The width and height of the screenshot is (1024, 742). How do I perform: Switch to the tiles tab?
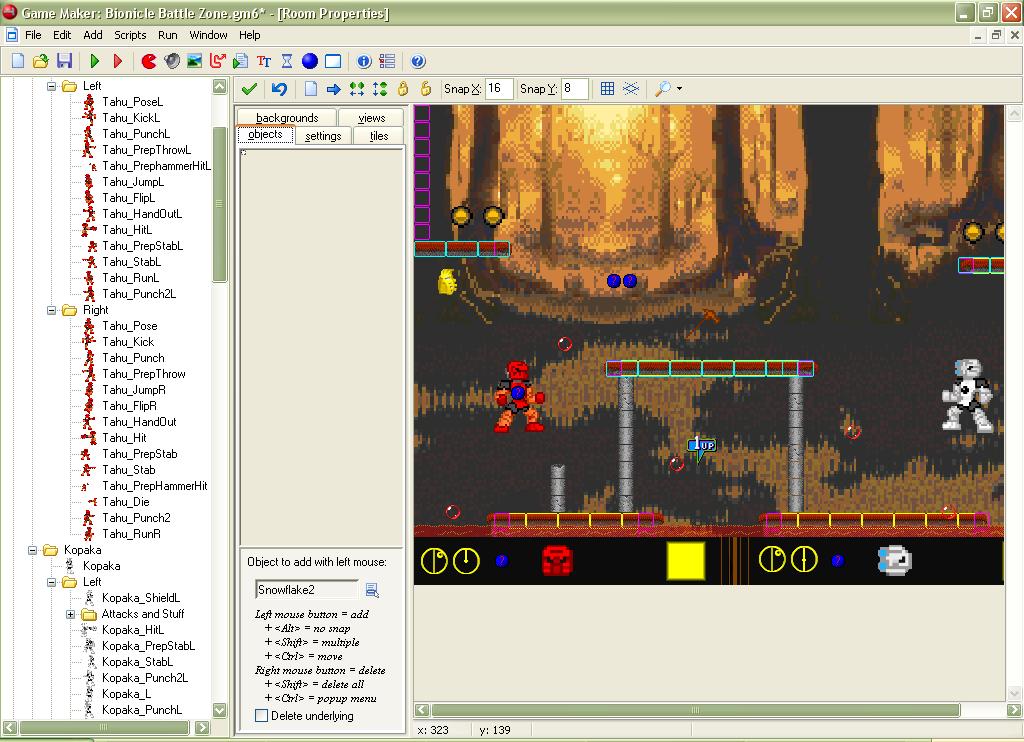(x=378, y=135)
